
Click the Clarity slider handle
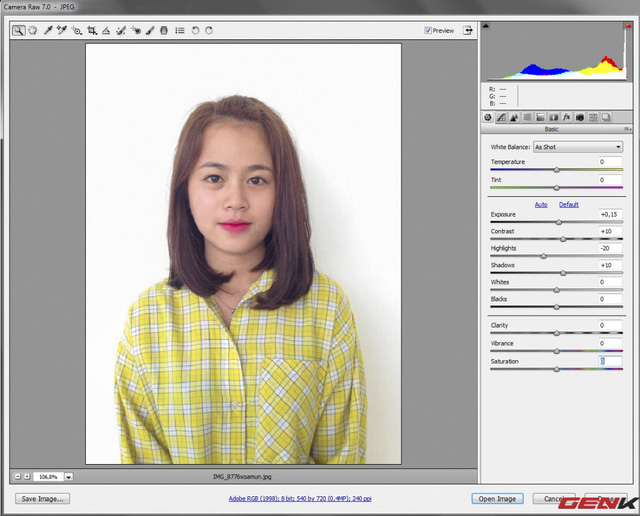pos(556,334)
